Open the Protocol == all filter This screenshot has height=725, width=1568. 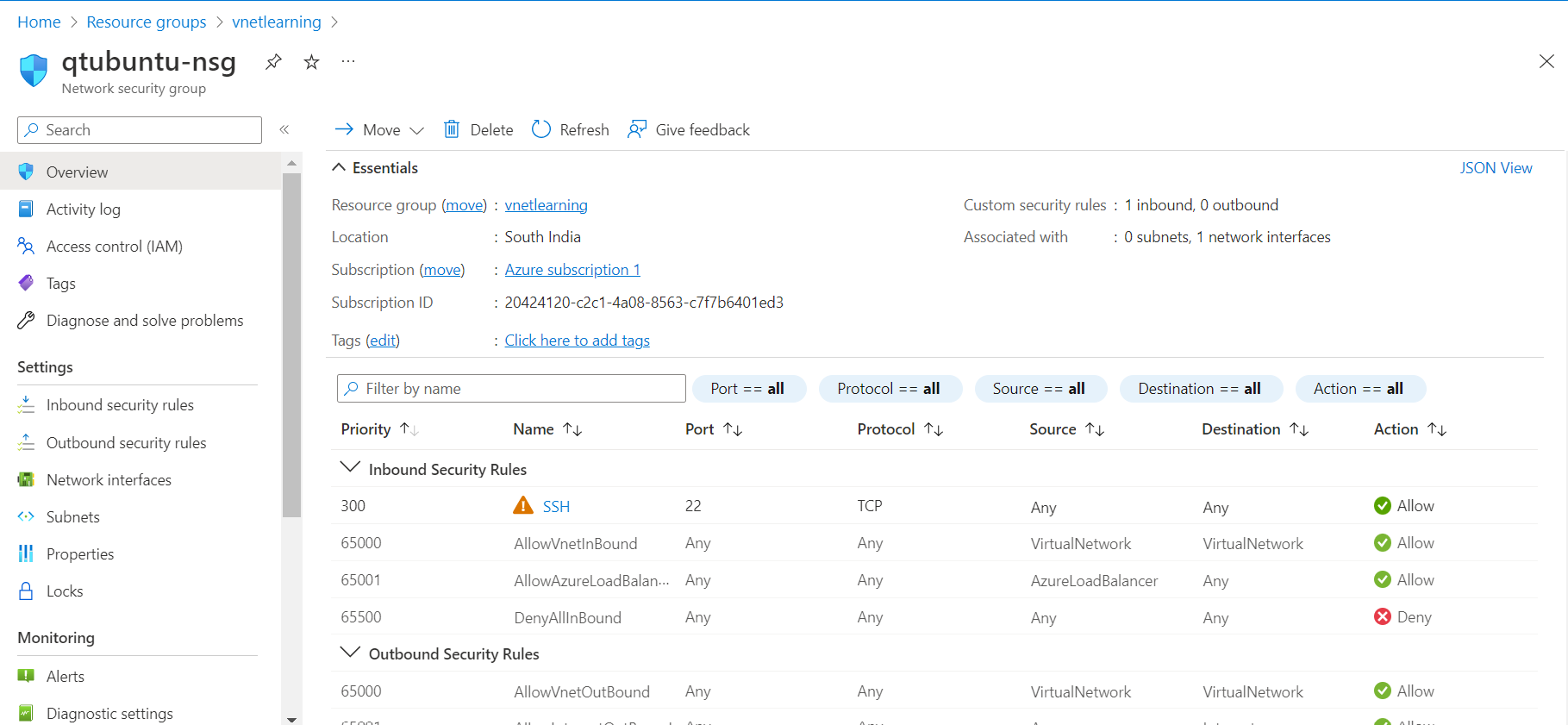coord(889,389)
